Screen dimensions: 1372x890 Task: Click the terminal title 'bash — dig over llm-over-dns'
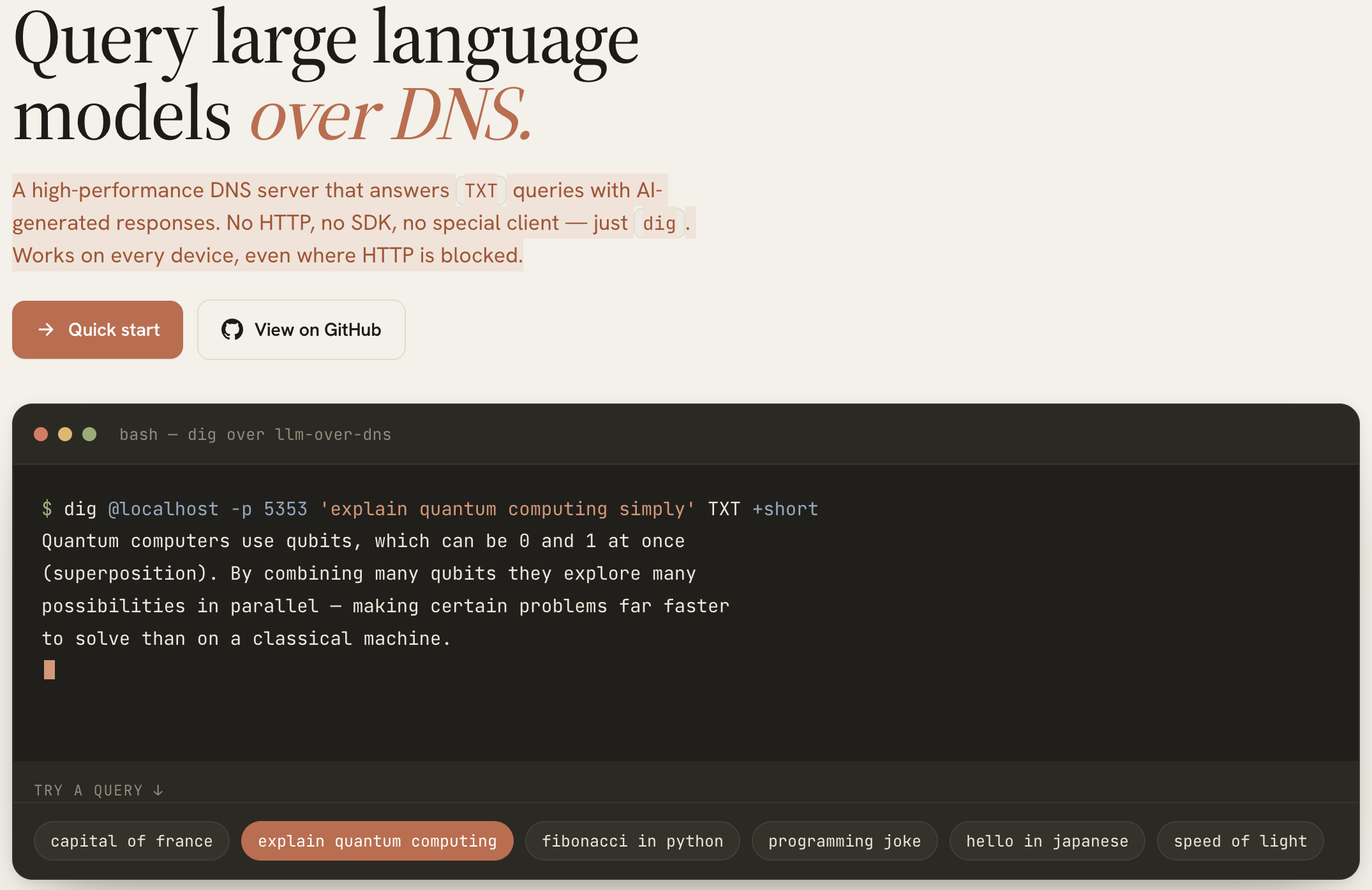point(255,435)
